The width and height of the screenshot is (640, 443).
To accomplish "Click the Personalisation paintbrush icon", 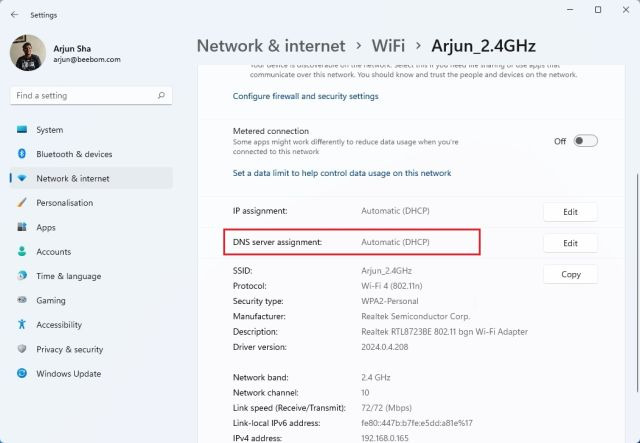I will [22, 203].
